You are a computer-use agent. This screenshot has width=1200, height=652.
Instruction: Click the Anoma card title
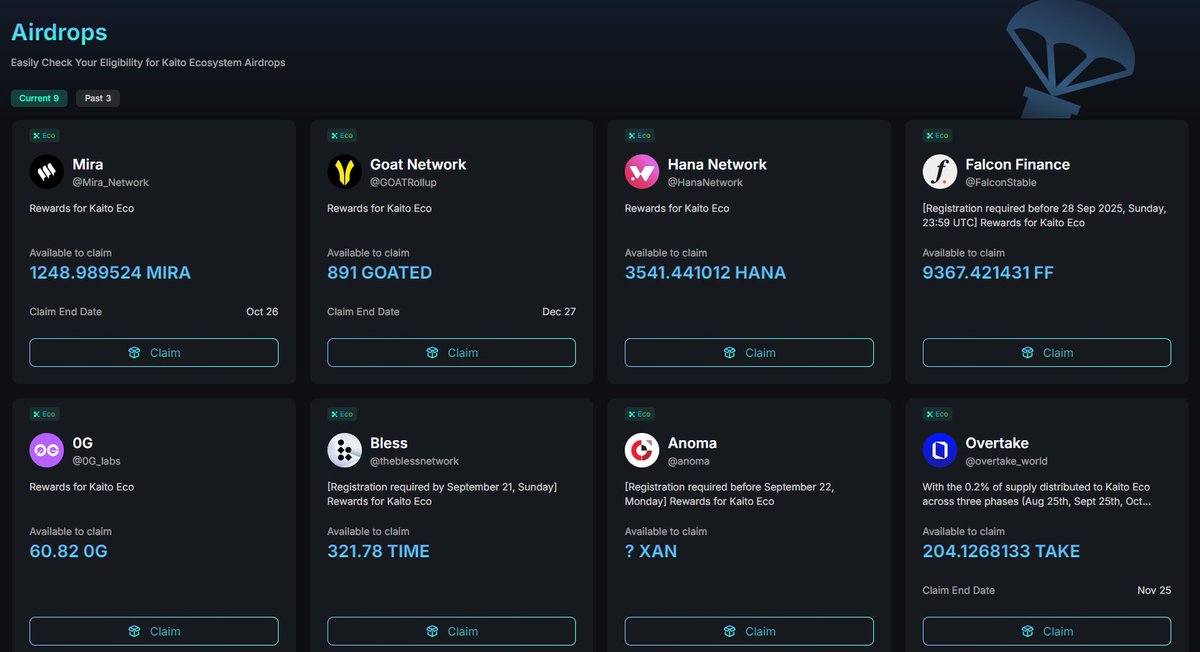[692, 443]
